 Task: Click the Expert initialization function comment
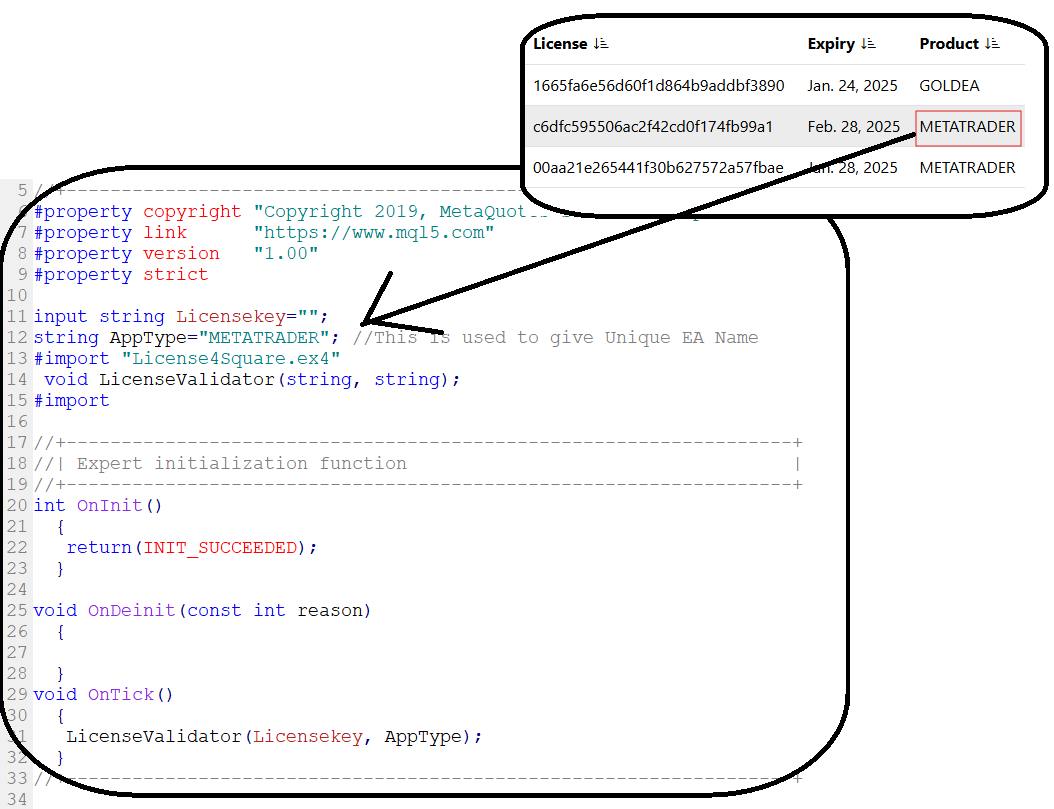pos(241,464)
